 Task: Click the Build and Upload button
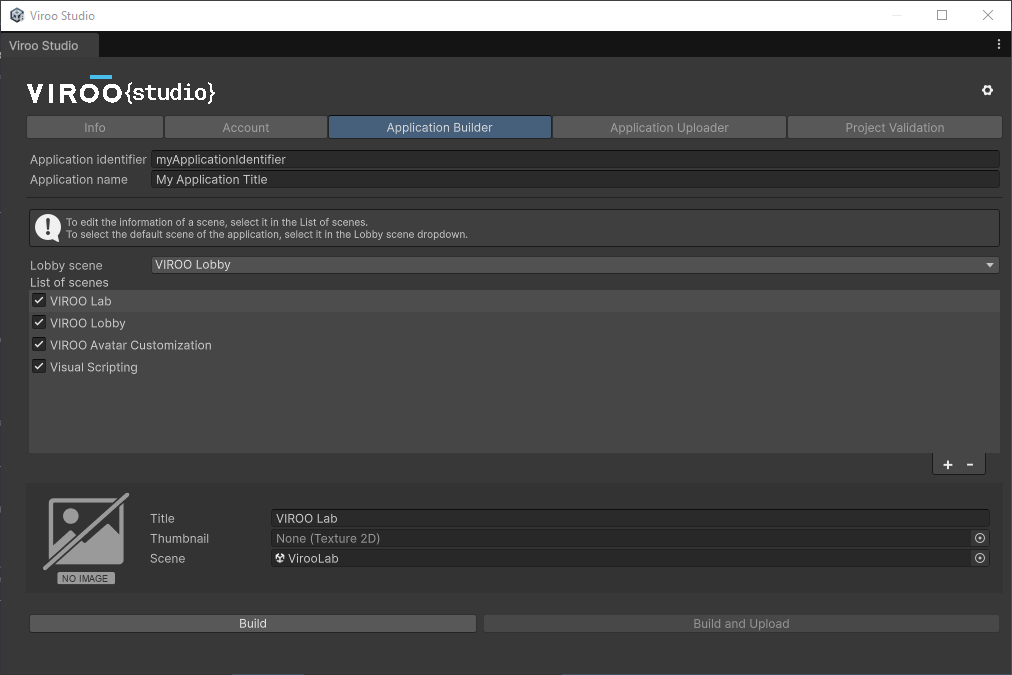tap(741, 623)
